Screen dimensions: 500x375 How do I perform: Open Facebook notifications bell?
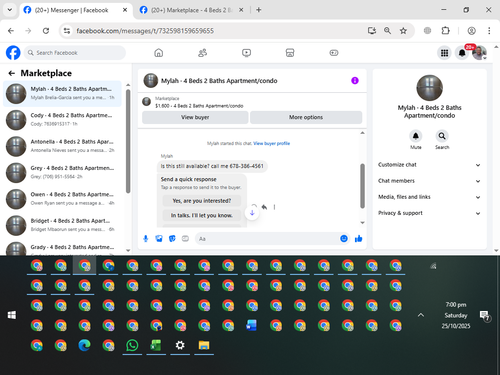pos(462,53)
